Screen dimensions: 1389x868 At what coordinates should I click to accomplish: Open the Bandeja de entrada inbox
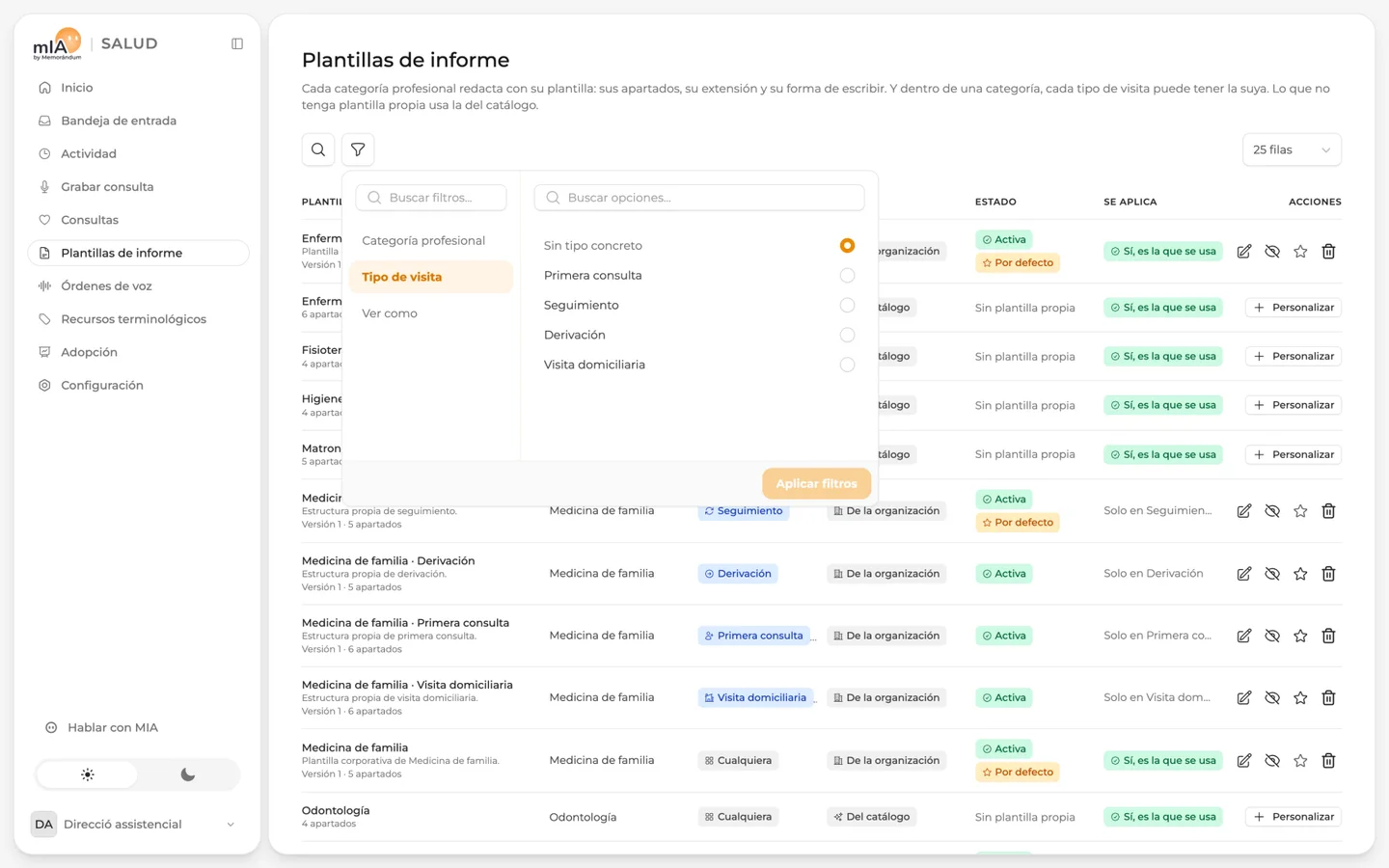click(138, 121)
